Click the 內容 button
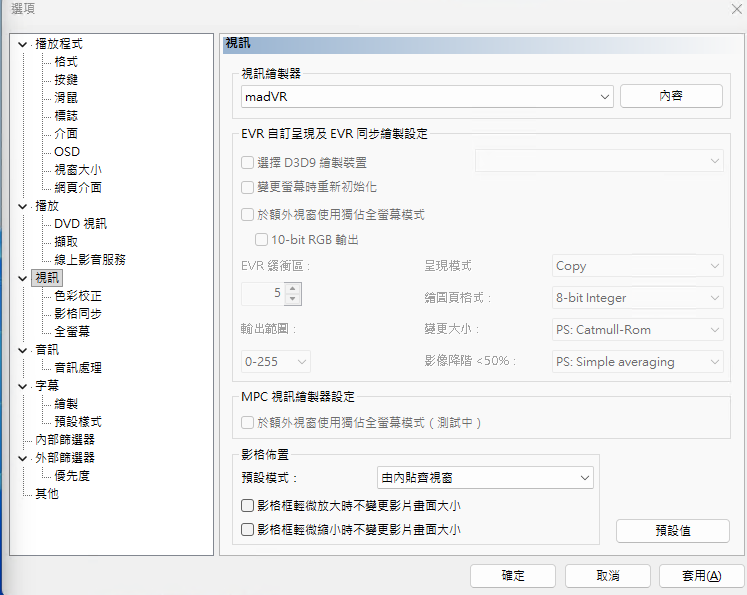The image size is (747, 595). (x=671, y=96)
